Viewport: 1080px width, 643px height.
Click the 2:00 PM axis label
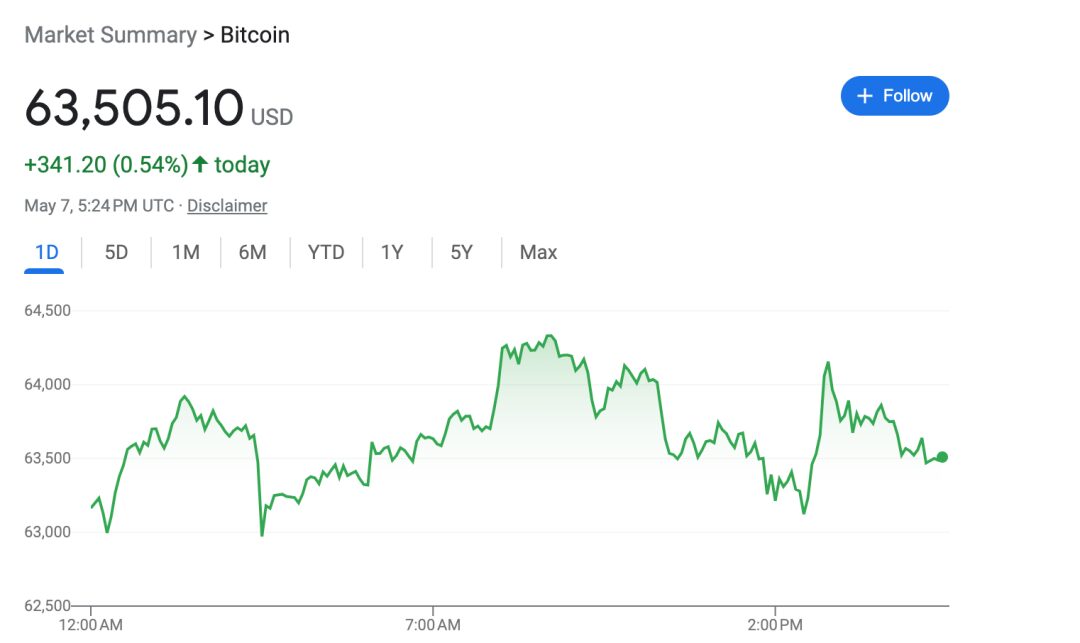coord(776,625)
